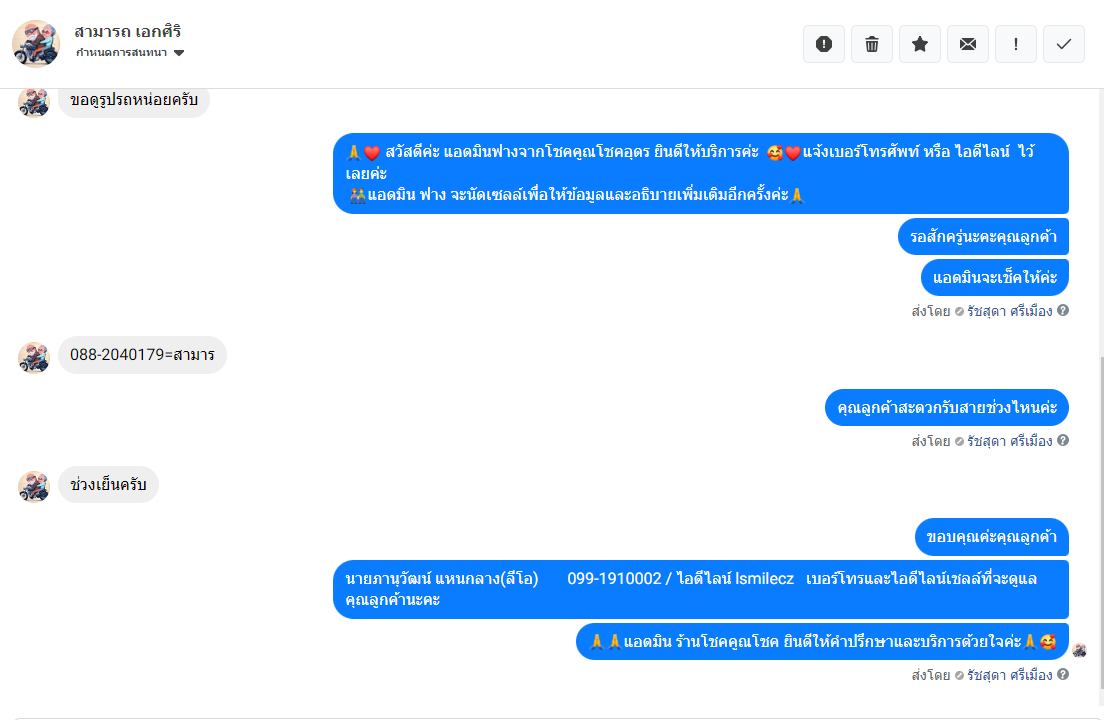Image resolution: width=1104 pixels, height=720 pixels.
Task: Open help icon beside topmost sent-by label
Action: click(1063, 310)
